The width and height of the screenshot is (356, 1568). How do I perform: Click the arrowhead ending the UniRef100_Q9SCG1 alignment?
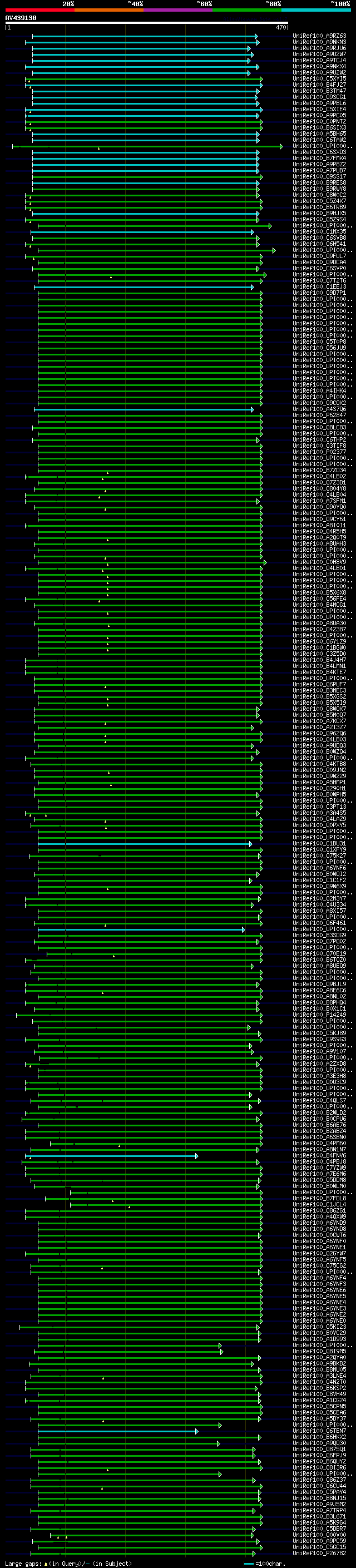[257, 97]
